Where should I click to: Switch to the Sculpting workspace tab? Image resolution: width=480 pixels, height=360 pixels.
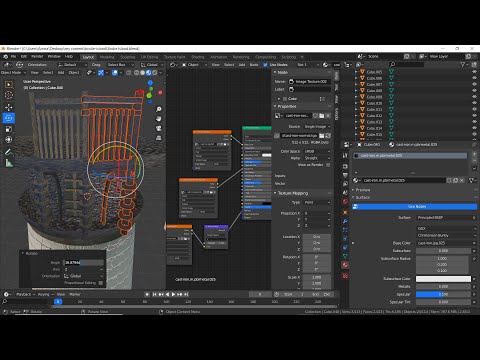click(128, 57)
